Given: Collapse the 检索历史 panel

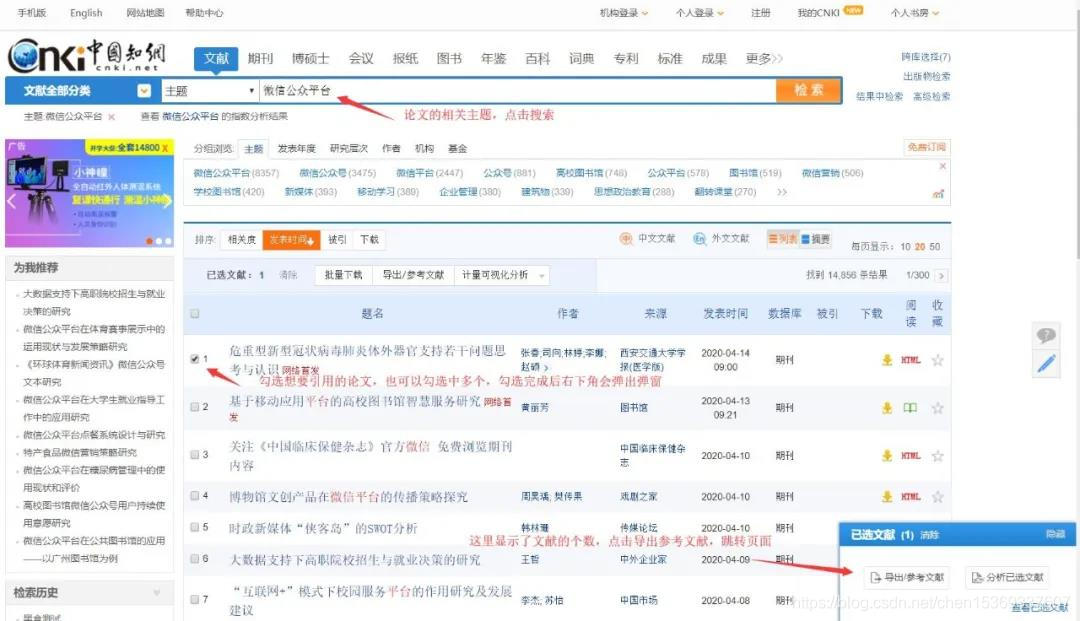Looking at the screenshot, I should pos(157,593).
